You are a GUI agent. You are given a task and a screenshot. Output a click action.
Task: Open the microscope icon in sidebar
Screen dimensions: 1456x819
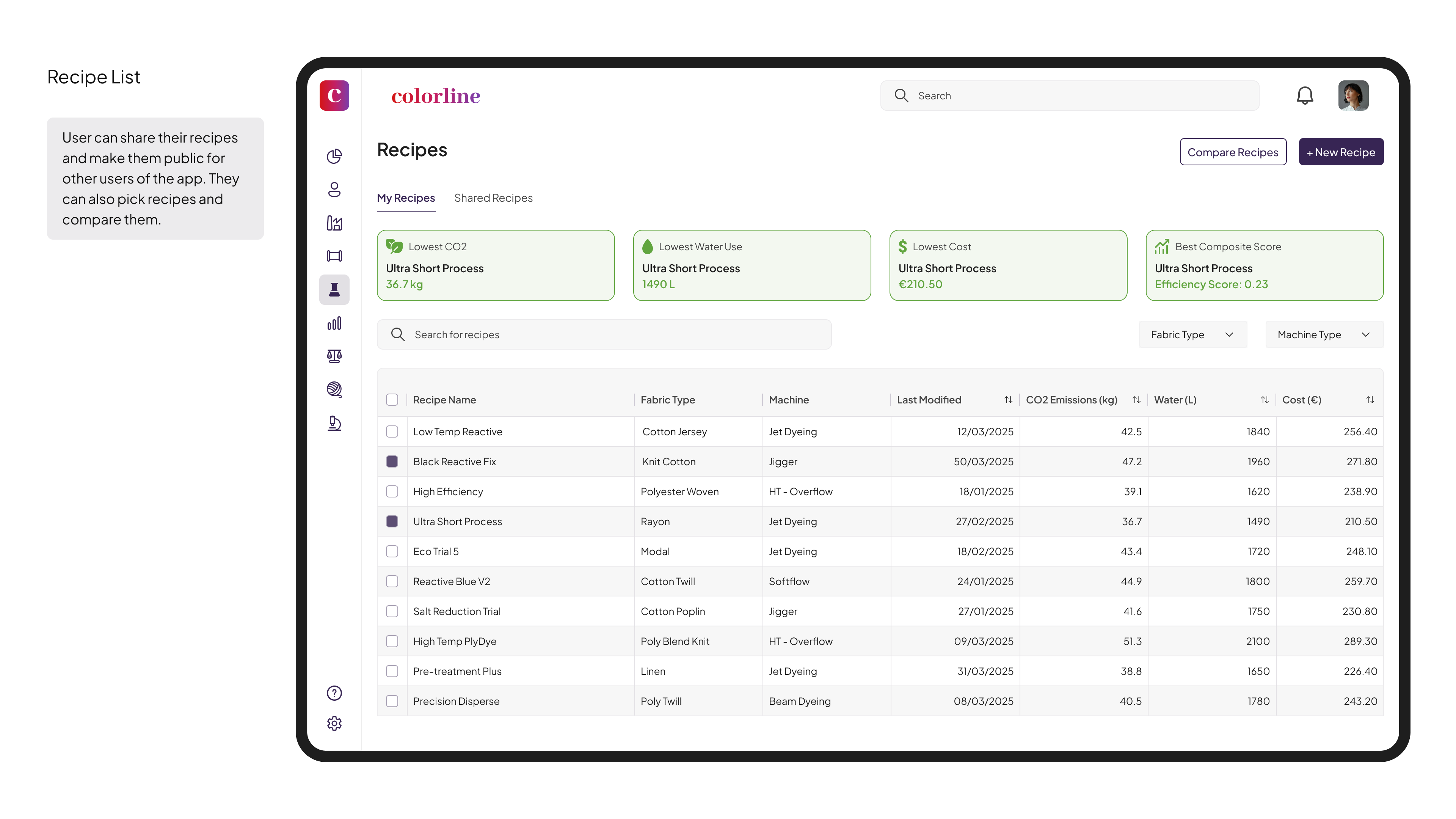[x=334, y=423]
